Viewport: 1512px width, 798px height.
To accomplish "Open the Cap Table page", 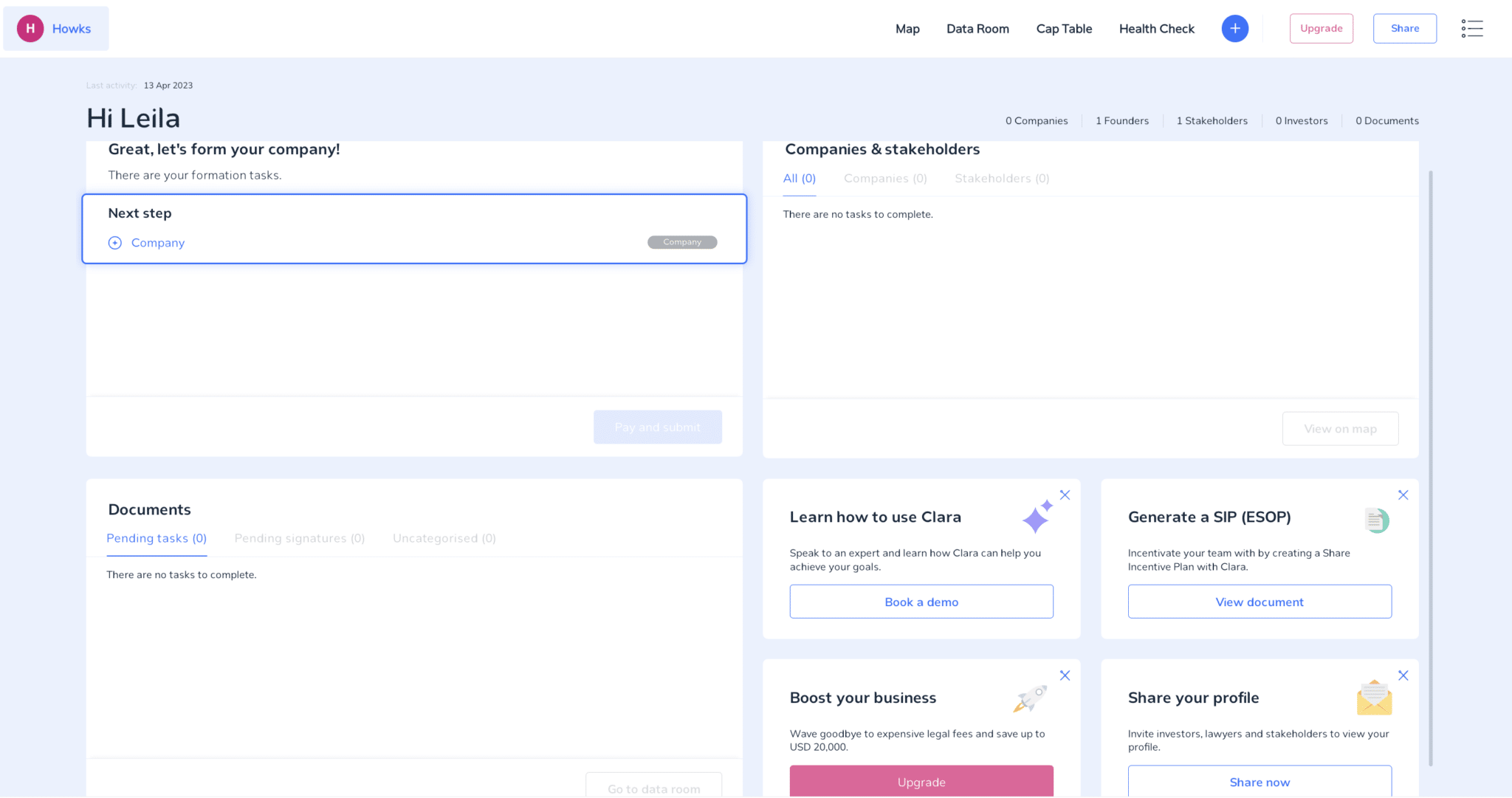I will coord(1064,28).
